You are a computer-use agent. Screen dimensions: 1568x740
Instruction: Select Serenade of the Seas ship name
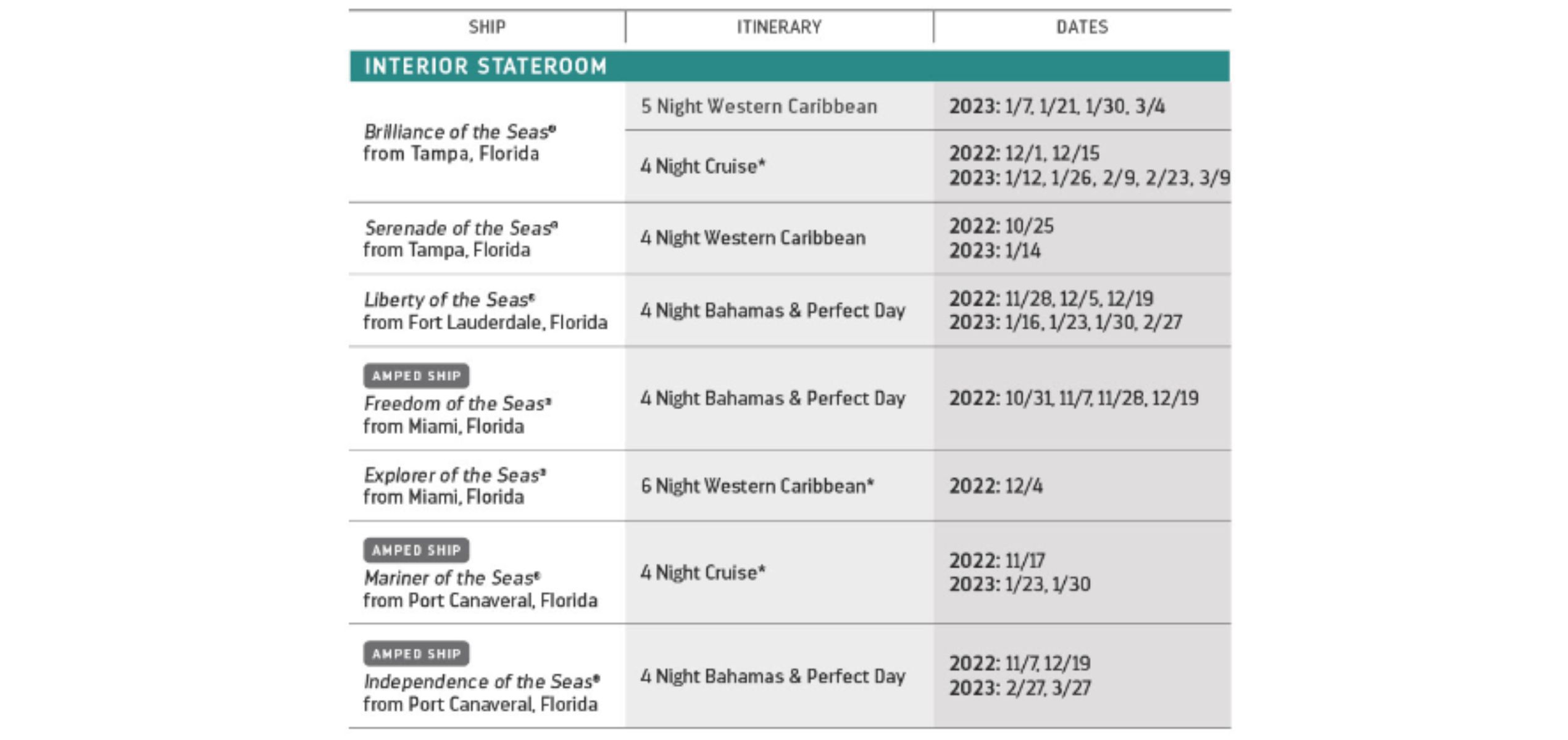461,228
